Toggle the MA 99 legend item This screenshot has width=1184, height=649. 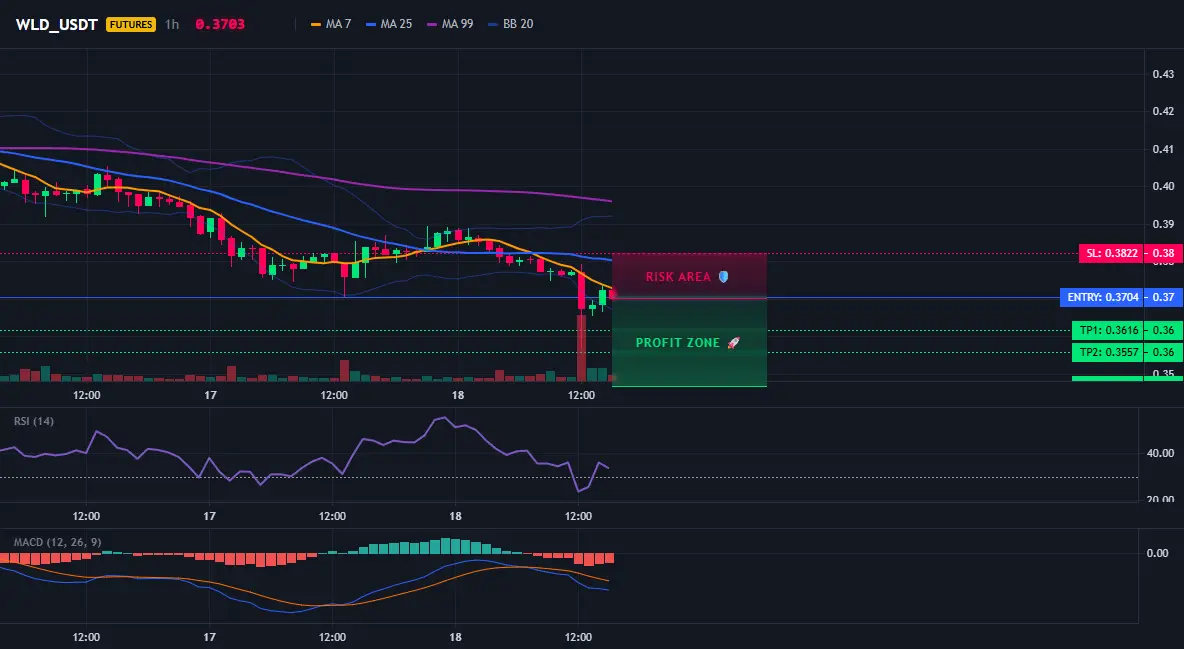click(450, 24)
